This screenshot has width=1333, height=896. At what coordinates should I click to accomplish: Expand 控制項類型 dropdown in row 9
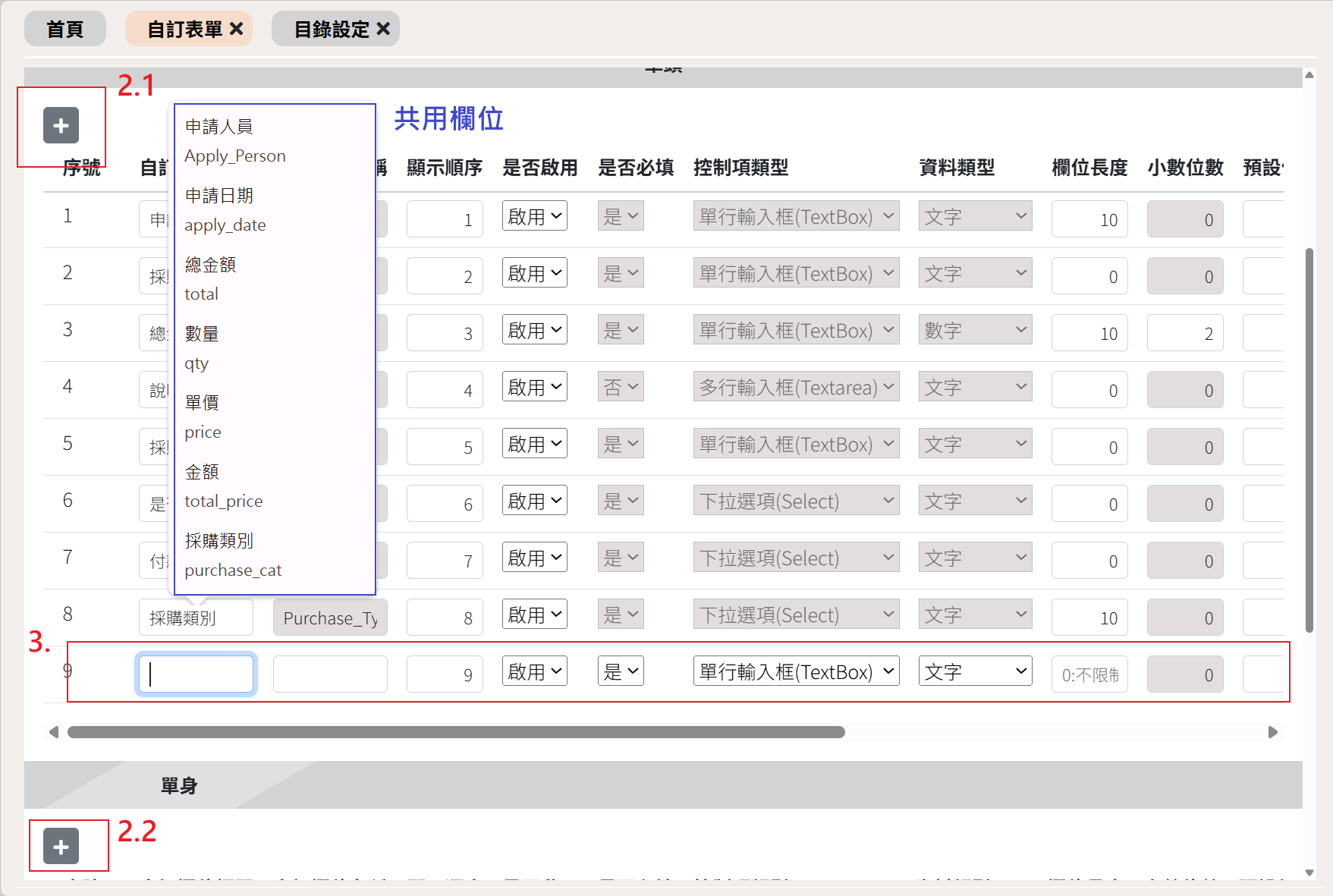click(795, 671)
